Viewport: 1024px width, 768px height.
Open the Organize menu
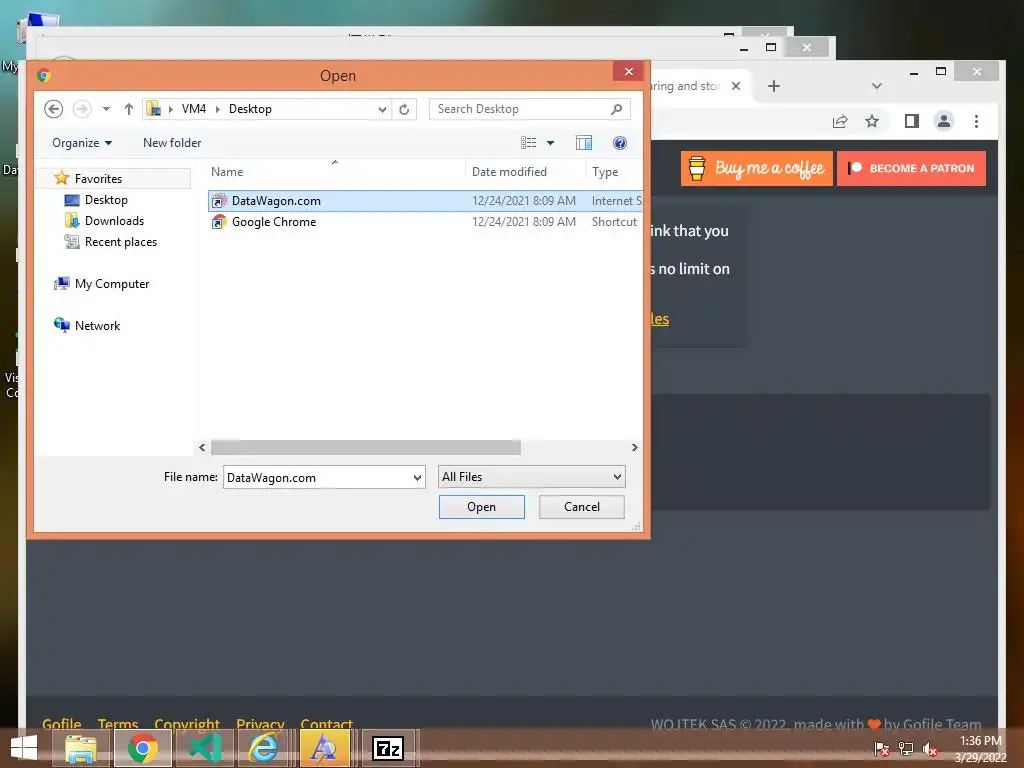(x=82, y=143)
